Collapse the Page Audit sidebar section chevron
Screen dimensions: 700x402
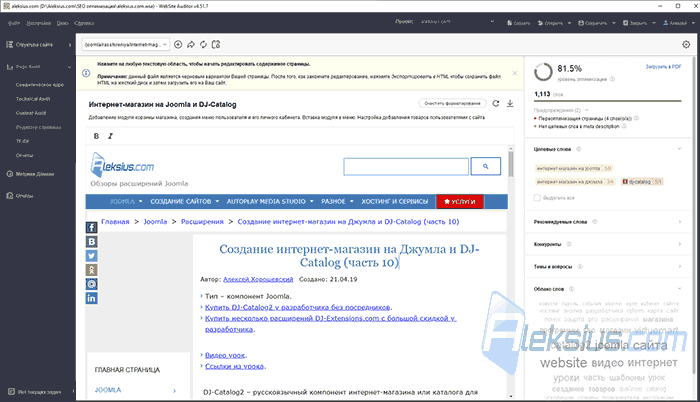tap(70, 67)
